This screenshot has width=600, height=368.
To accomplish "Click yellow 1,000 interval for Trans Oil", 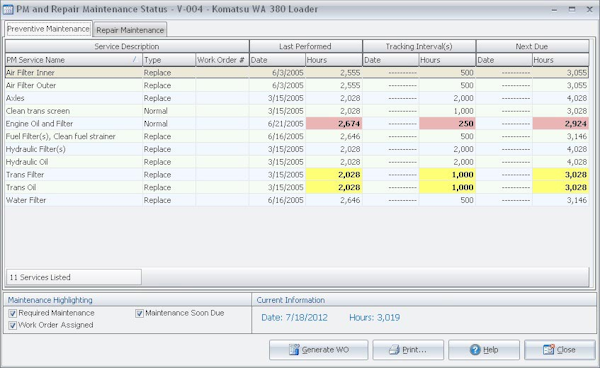I will [x=447, y=187].
